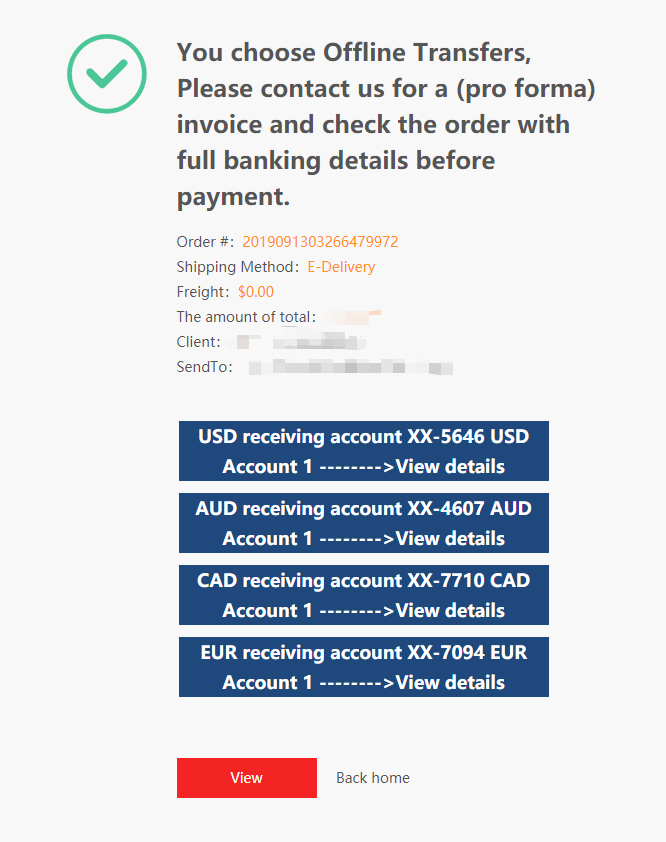Click the red View button
This screenshot has width=666, height=842.
(247, 778)
